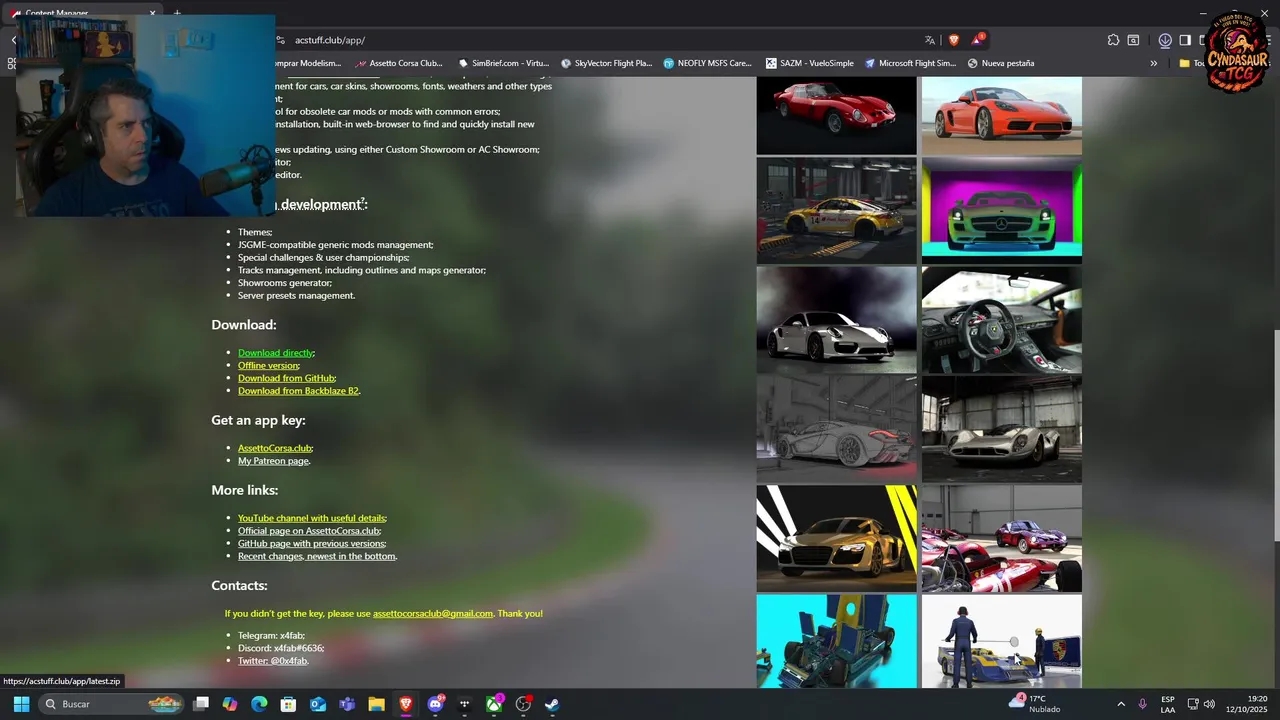This screenshot has width=1280, height=720.
Task: Open the yellow race car in garage thumbnail
Action: 836,210
